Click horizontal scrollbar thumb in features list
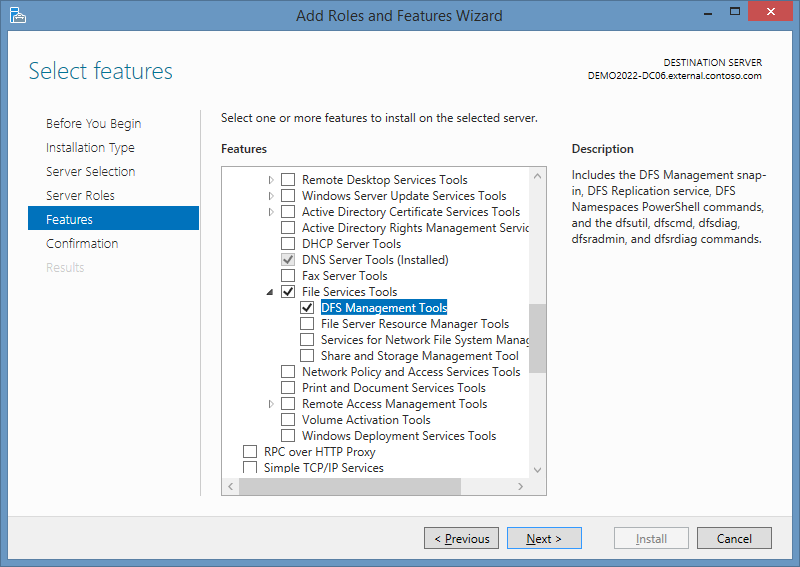800x567 pixels. pyautogui.click(x=350, y=486)
